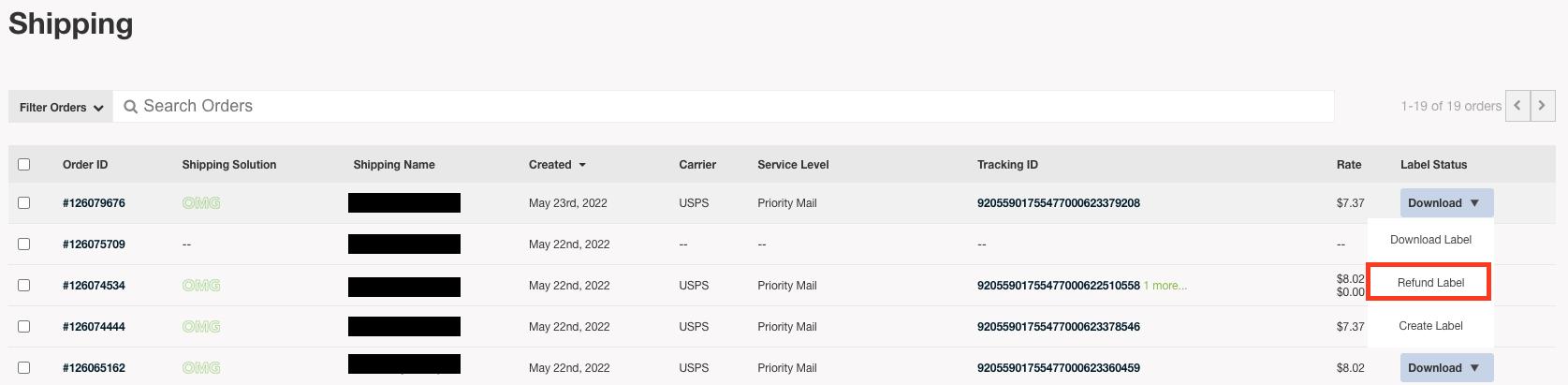Screen dimensions: 1568x385
Task: Check the box for order #126075709
Action: pos(24,244)
